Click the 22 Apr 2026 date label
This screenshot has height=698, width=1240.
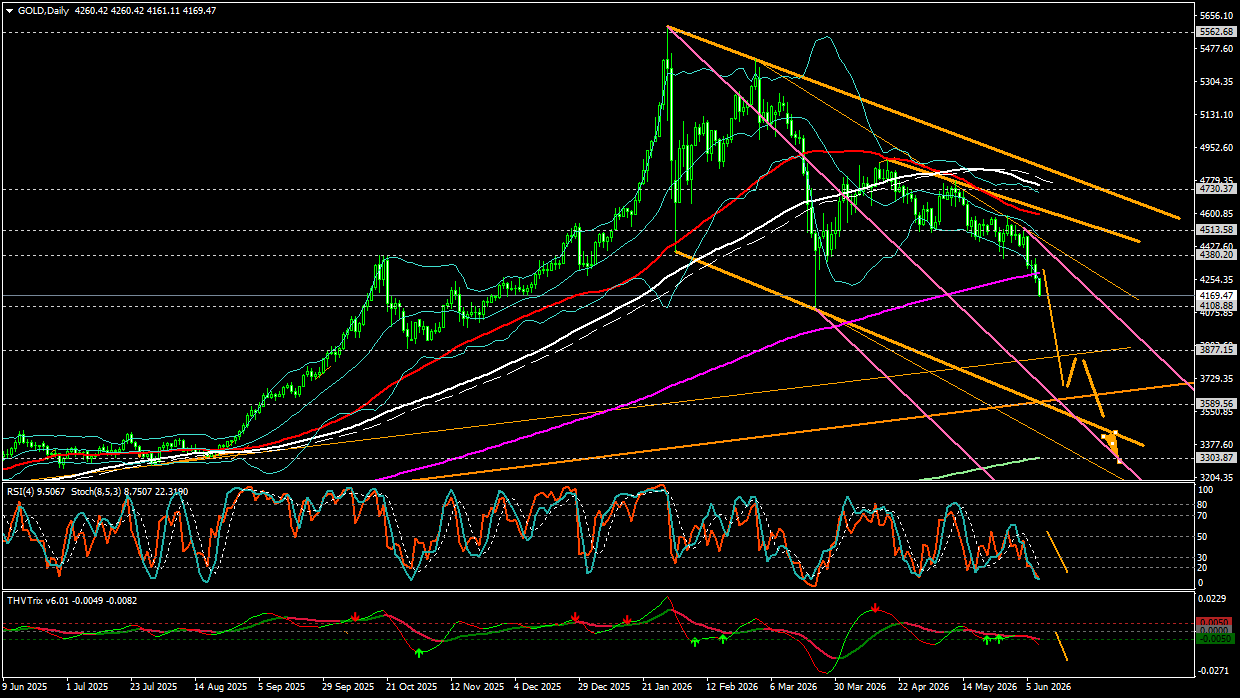923,688
